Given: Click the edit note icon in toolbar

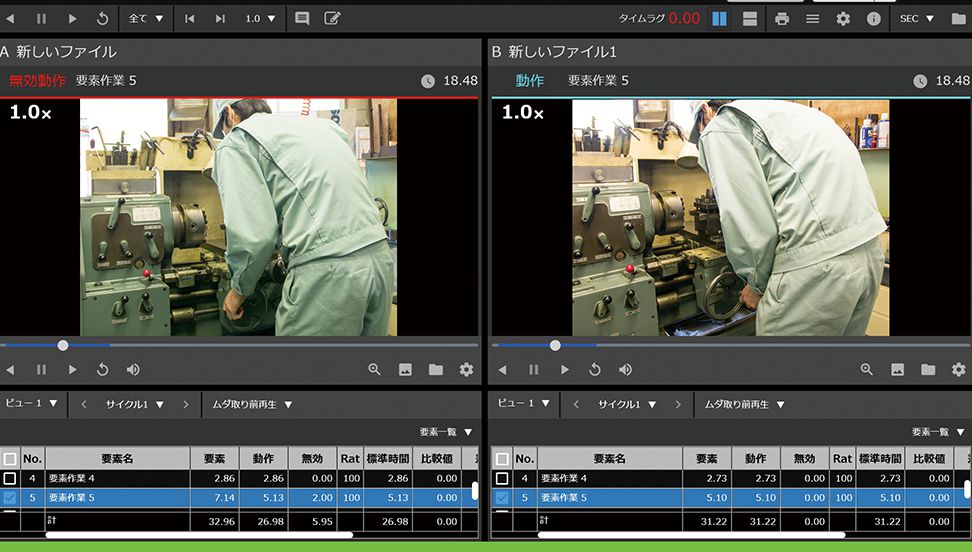Looking at the screenshot, I should click(x=332, y=19).
